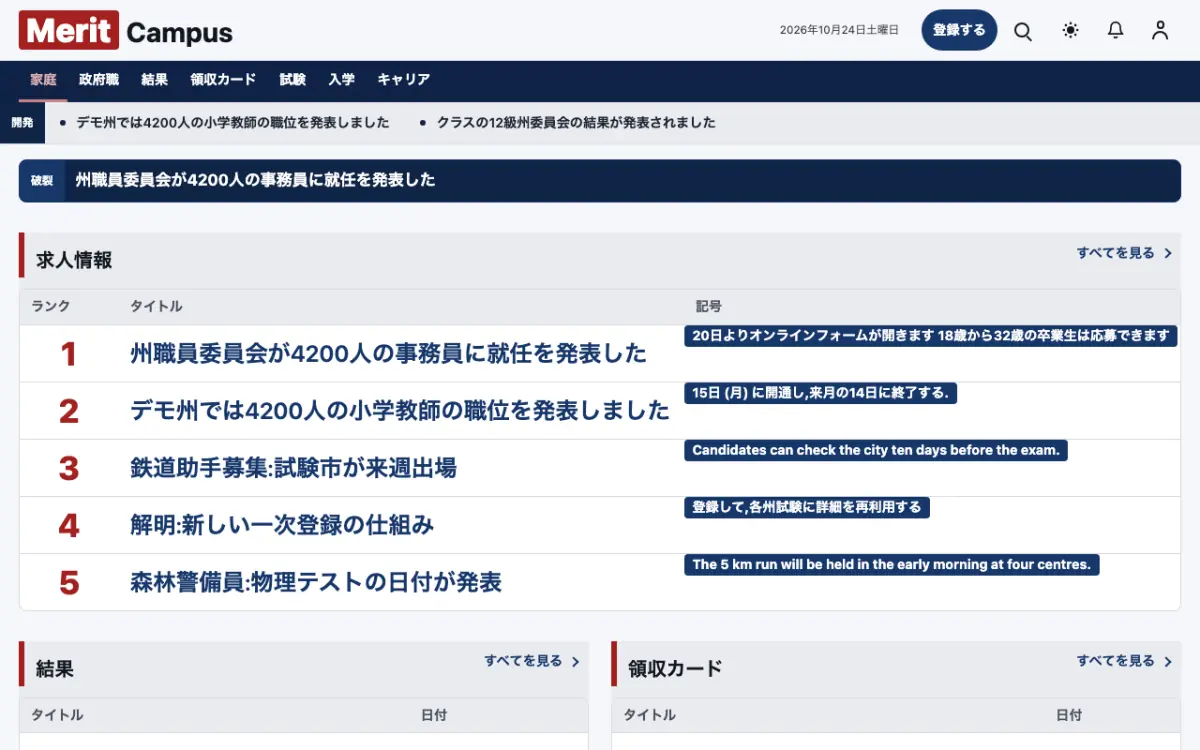Open the 入学 nav item
Viewport: 1200px width, 750px height.
(341, 80)
